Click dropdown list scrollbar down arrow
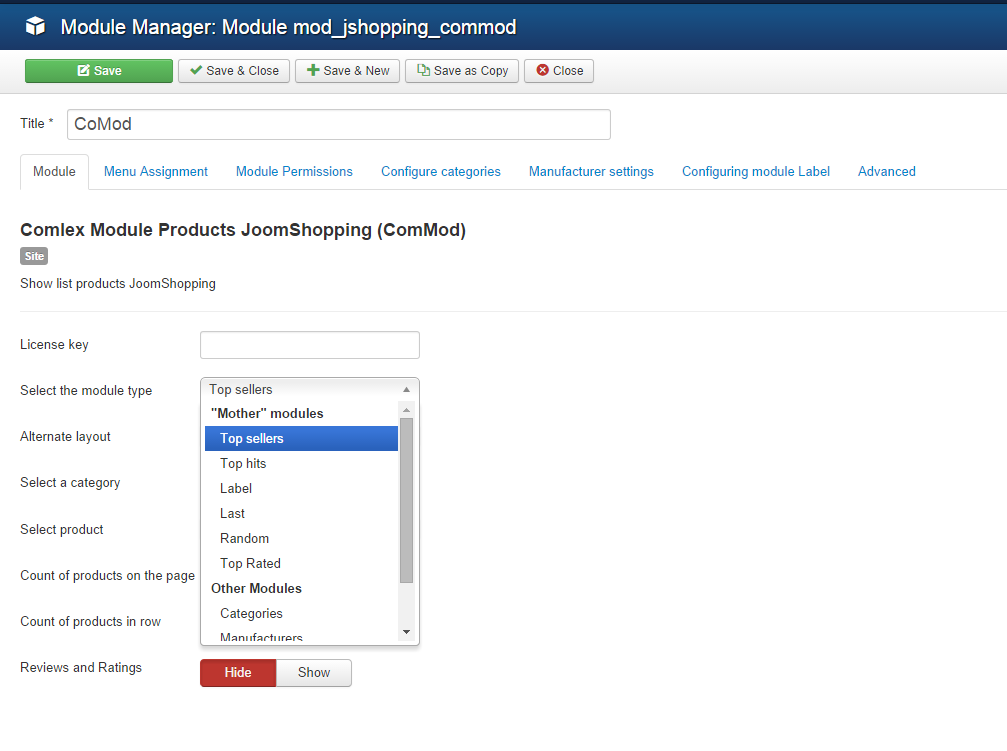 point(406,632)
